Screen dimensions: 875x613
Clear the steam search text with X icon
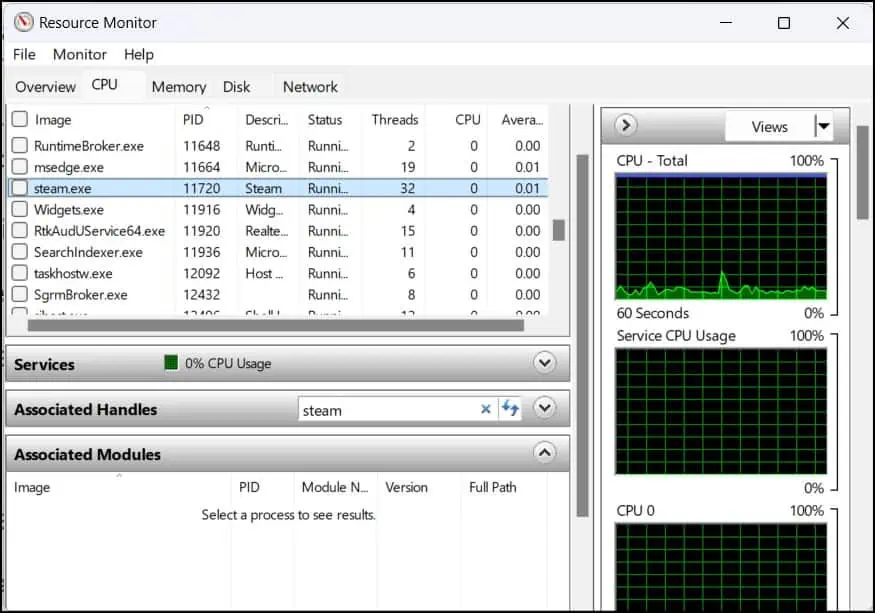tap(486, 409)
